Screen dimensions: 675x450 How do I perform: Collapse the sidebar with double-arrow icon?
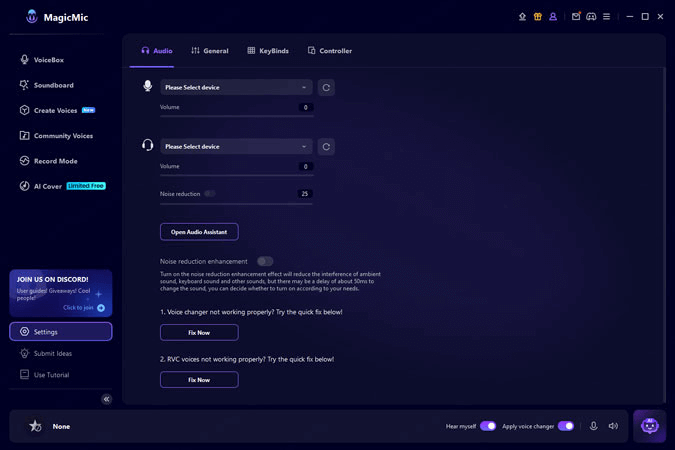coord(106,399)
